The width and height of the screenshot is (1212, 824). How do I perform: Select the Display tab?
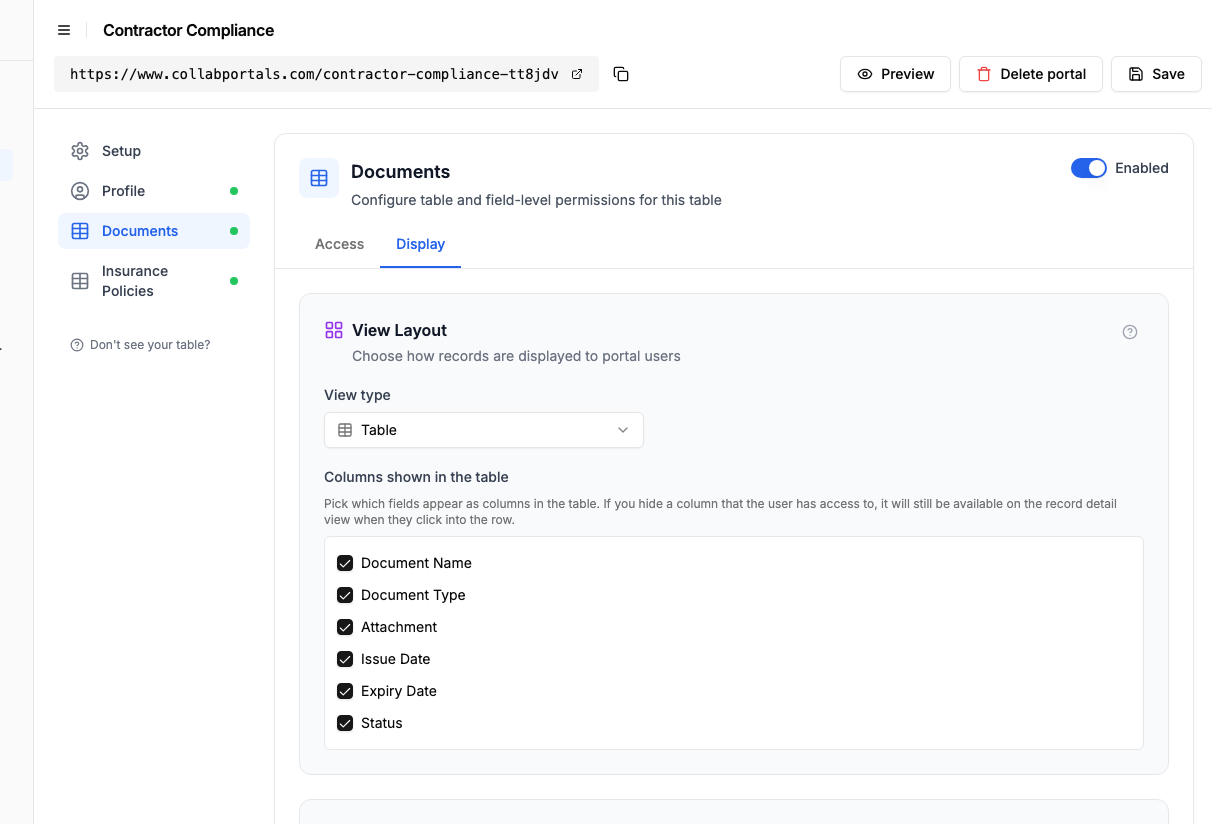pyautogui.click(x=420, y=244)
